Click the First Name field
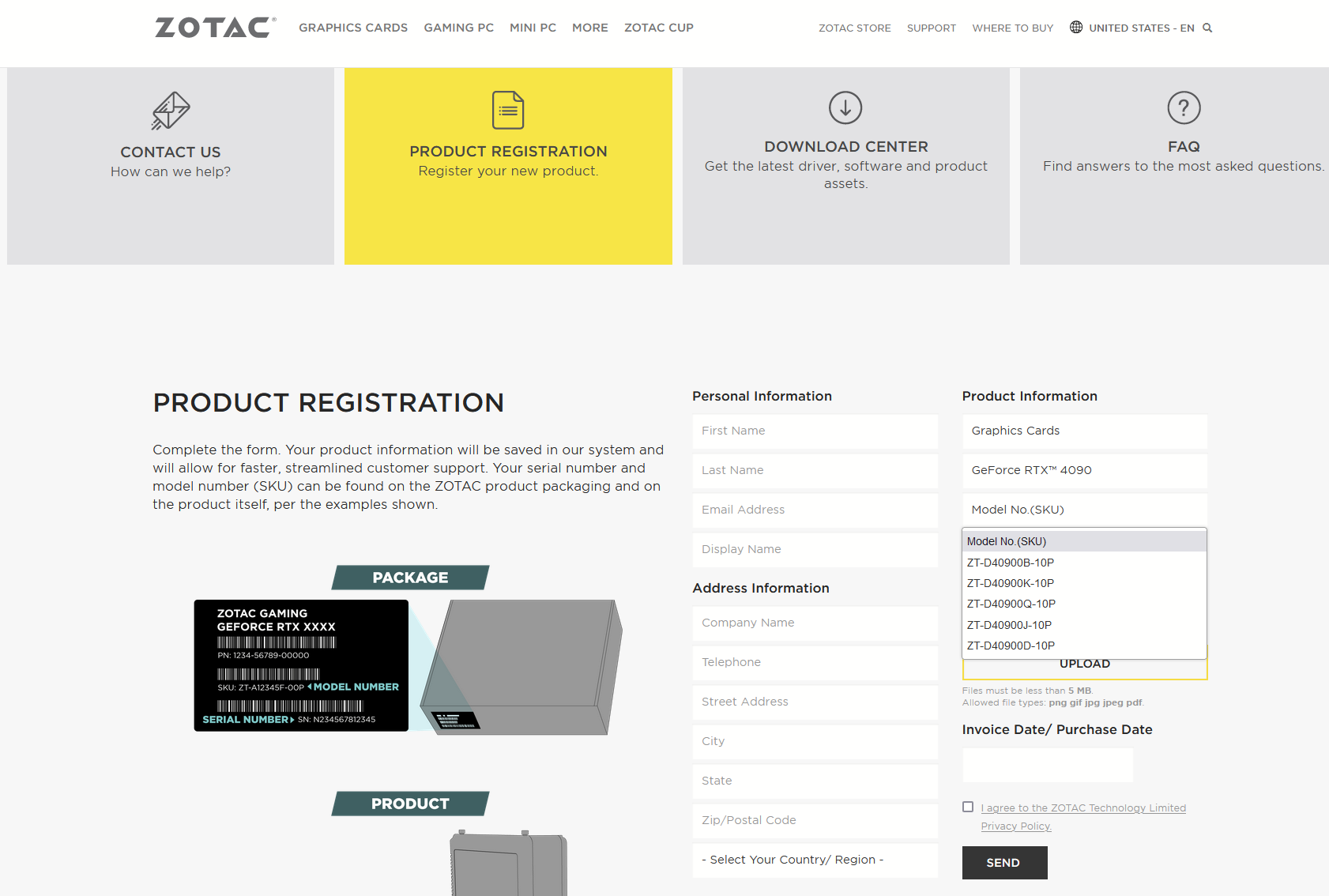Image resolution: width=1329 pixels, height=896 pixels. (x=815, y=431)
